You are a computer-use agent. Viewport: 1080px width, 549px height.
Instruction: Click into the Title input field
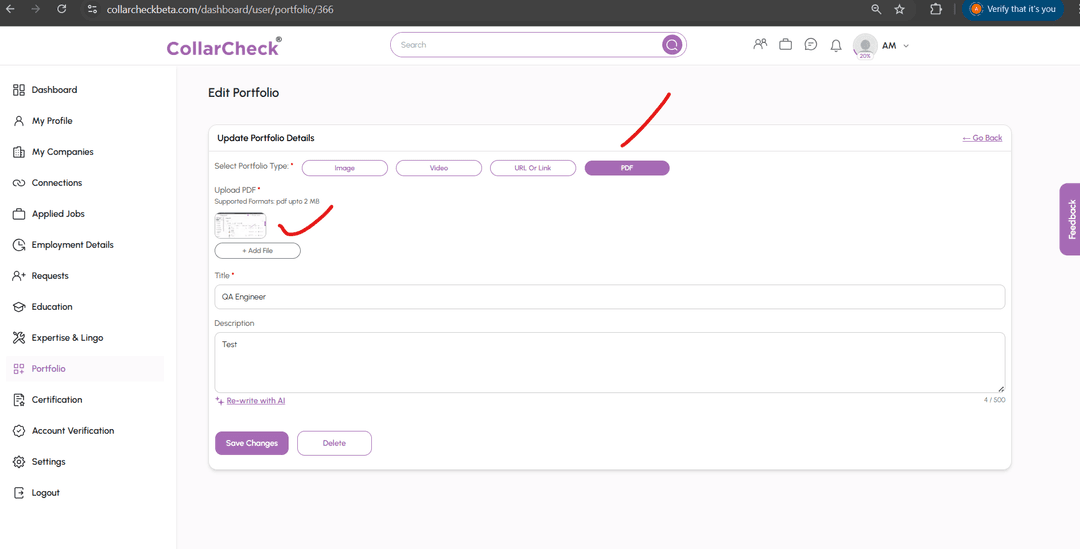[x=609, y=297]
